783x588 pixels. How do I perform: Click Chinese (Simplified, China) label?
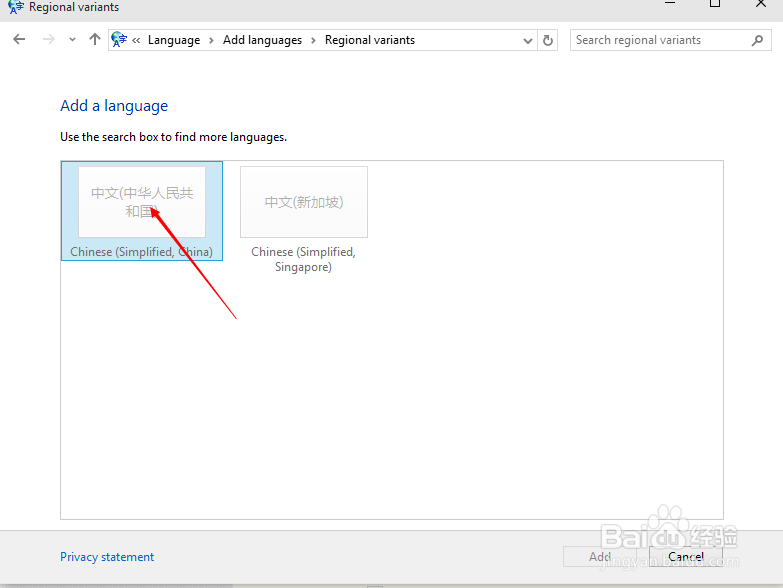[141, 252]
